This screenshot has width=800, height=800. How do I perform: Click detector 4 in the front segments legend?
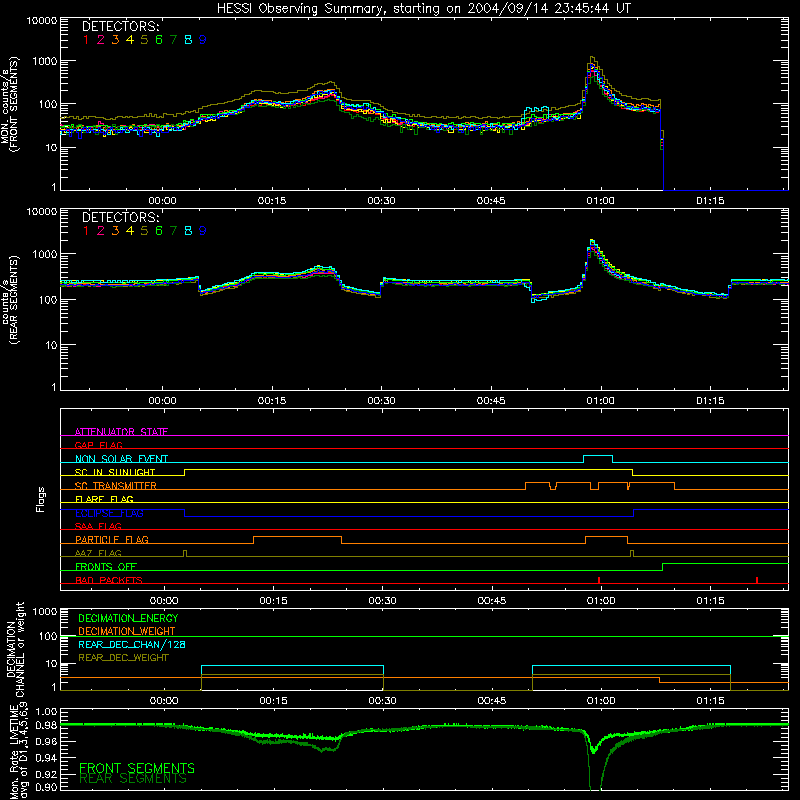point(130,40)
